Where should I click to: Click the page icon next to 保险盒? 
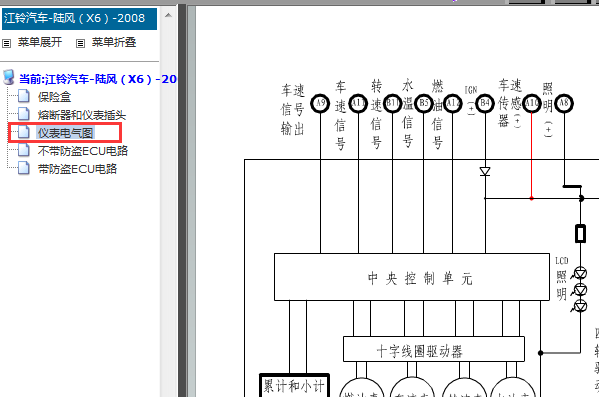click(24, 96)
